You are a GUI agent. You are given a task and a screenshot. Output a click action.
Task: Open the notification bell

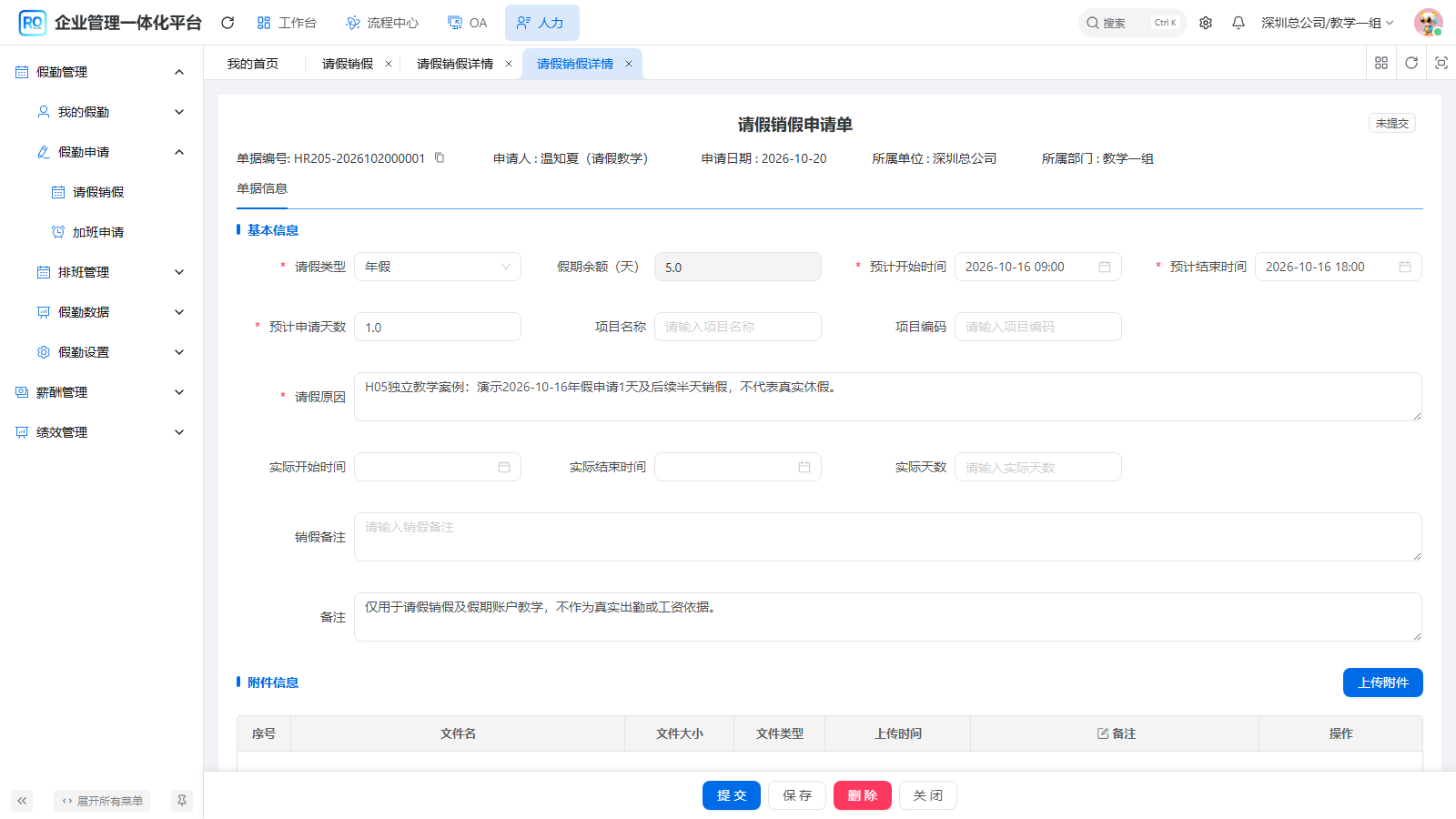1239,23
